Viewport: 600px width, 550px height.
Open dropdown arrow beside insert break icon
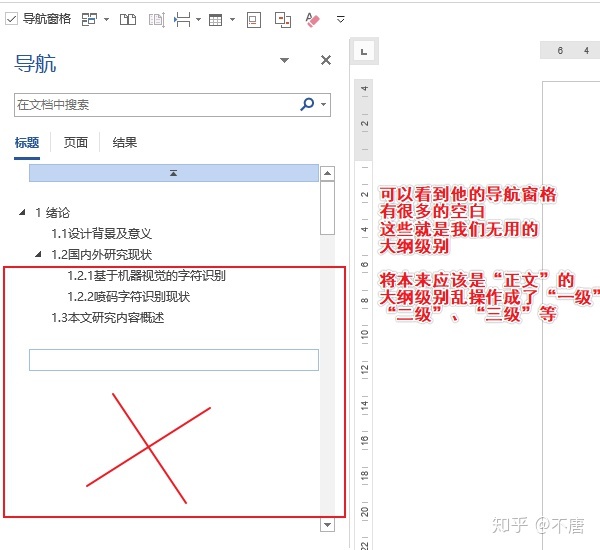(198, 19)
